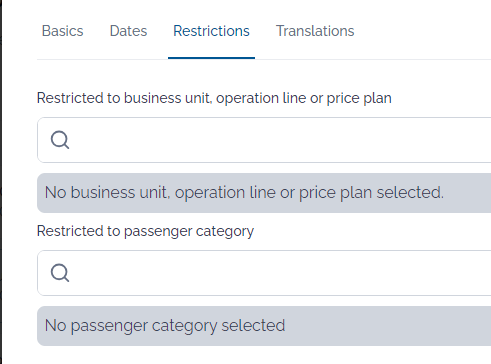
Task: Click the 'No business unit, operation line' notice
Action: (x=264, y=193)
